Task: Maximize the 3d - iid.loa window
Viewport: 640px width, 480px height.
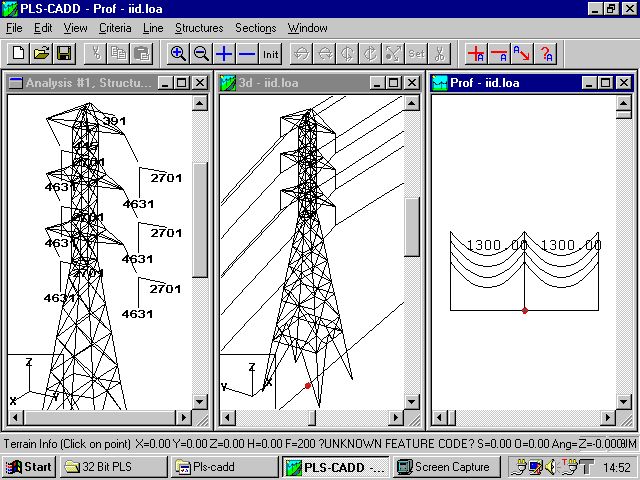Action: coord(392,83)
